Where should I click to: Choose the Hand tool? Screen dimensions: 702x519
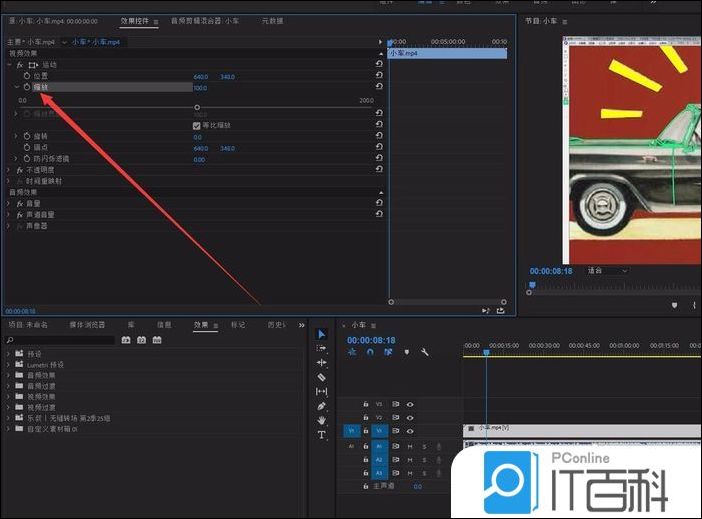point(321,420)
